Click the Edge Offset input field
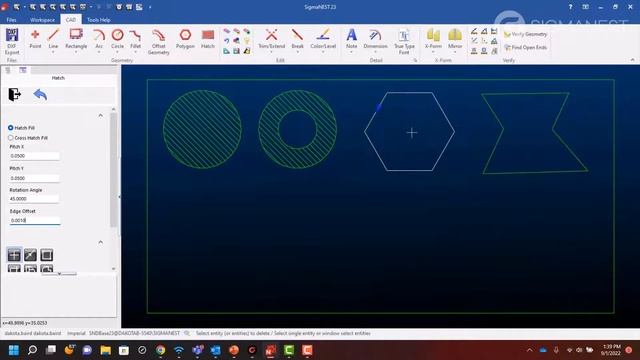The width and height of the screenshot is (640, 360). pos(35,220)
